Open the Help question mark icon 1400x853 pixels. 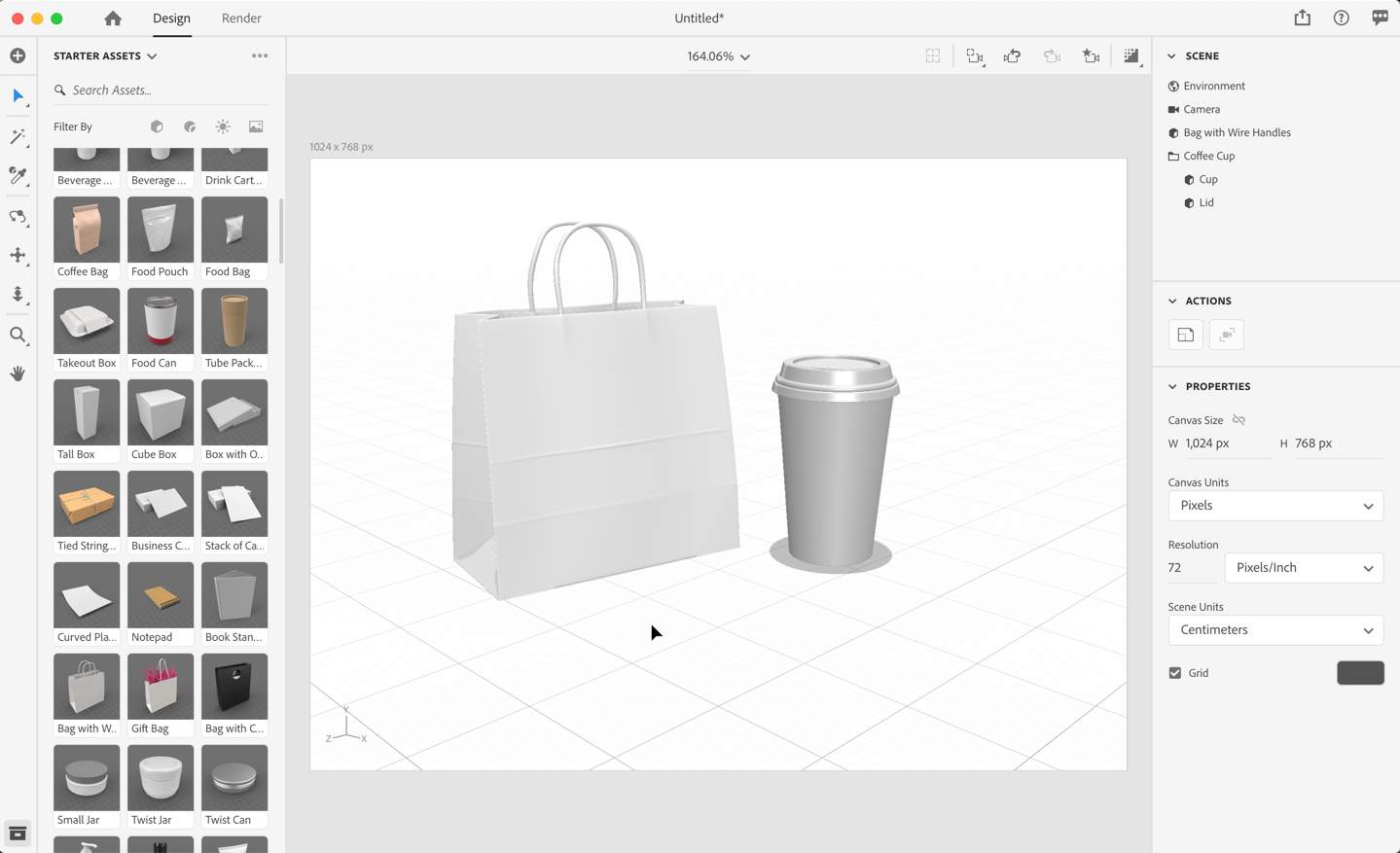coord(1342,18)
